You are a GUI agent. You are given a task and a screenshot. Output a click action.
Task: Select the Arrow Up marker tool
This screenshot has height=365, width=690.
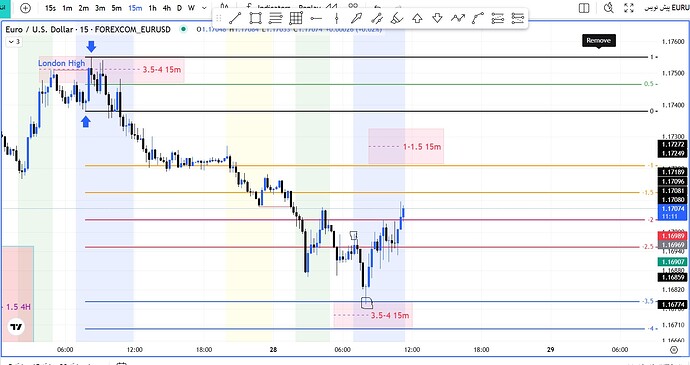(x=417, y=18)
